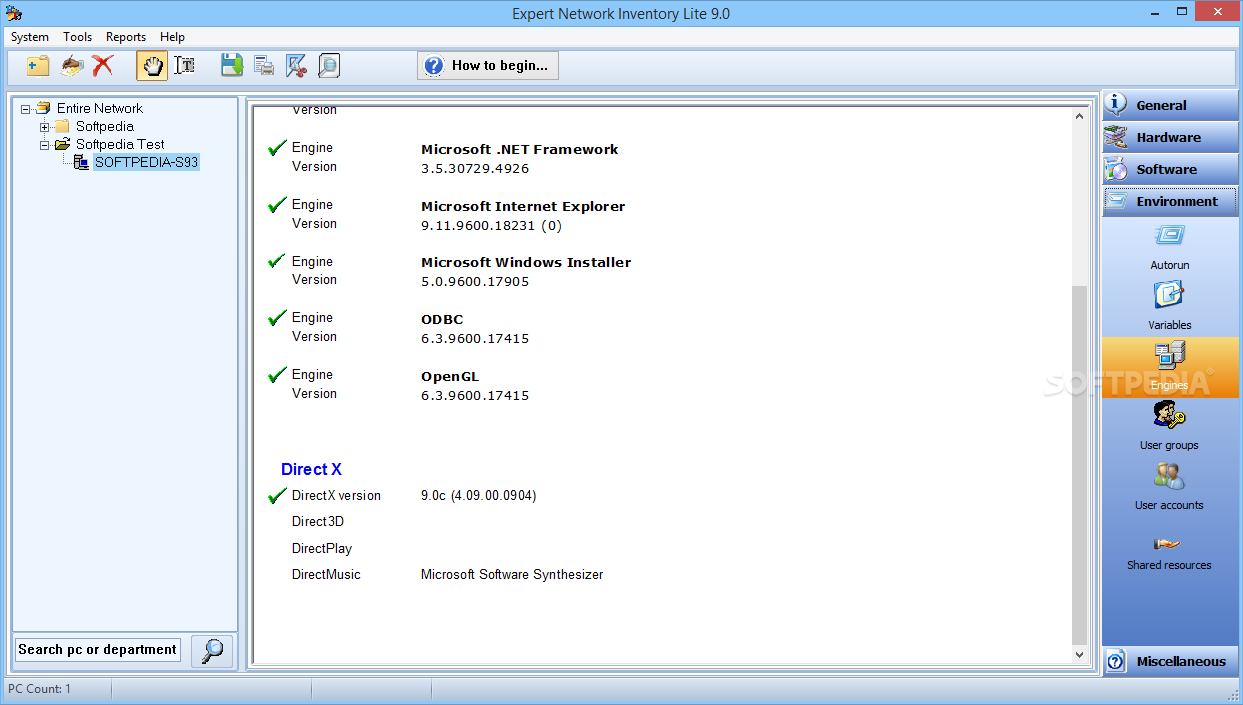
Task: Select the SOFTPEDIA-S93 computer
Action: click(146, 162)
